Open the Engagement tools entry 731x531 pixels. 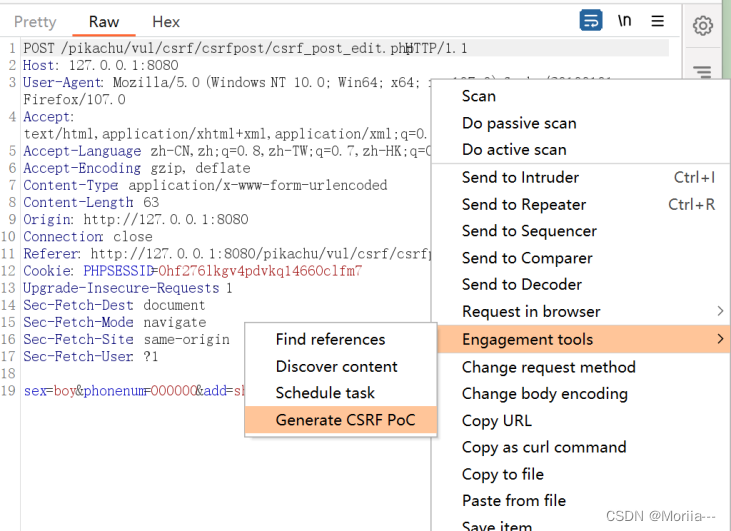pos(583,339)
